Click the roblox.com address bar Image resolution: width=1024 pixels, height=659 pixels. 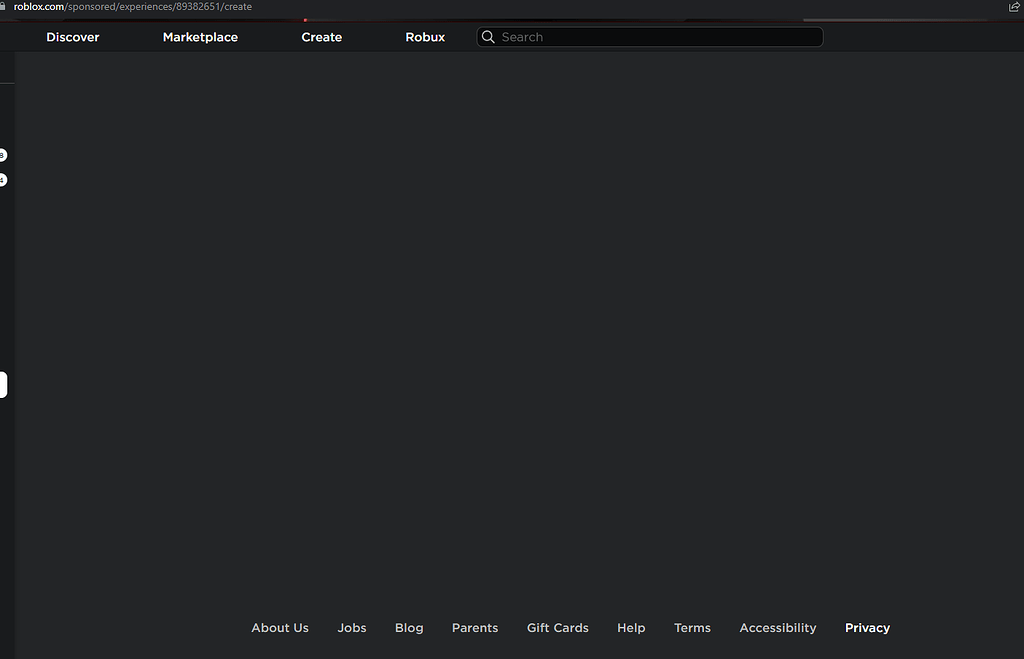130,6
